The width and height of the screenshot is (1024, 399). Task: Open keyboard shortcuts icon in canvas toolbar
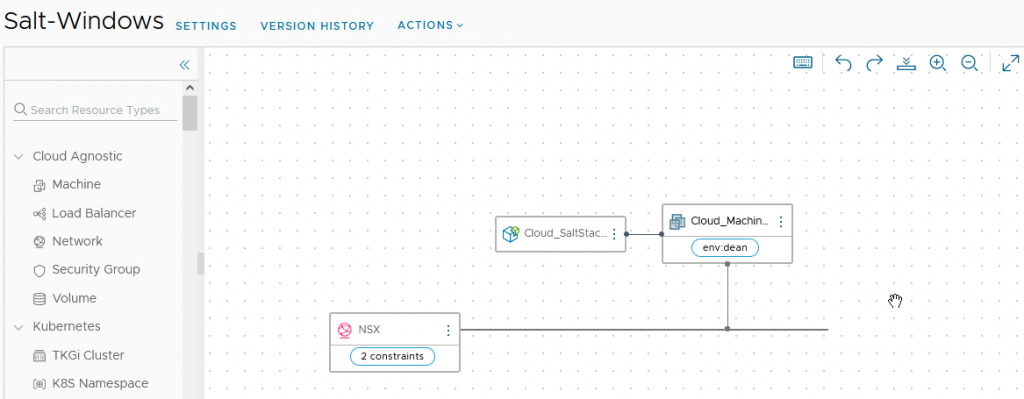803,63
